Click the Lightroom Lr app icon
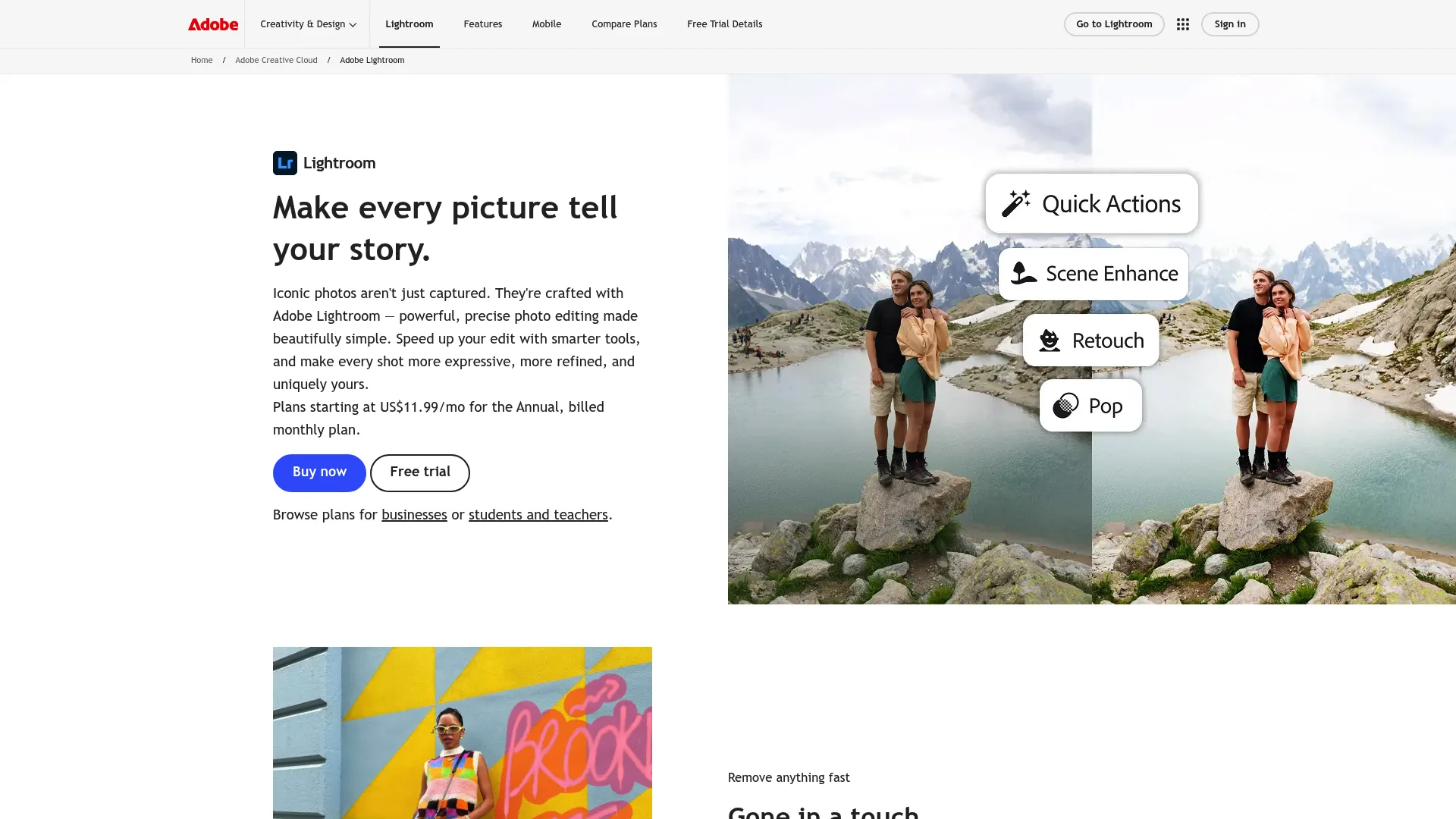The height and width of the screenshot is (819, 1456). 285,163
